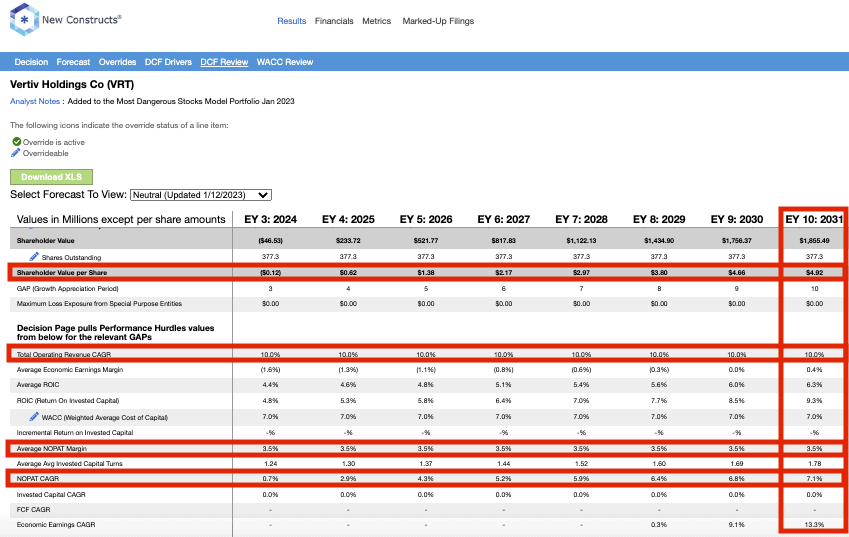Click the Shareholder Value row label
The height and width of the screenshot is (537, 849).
45,240
